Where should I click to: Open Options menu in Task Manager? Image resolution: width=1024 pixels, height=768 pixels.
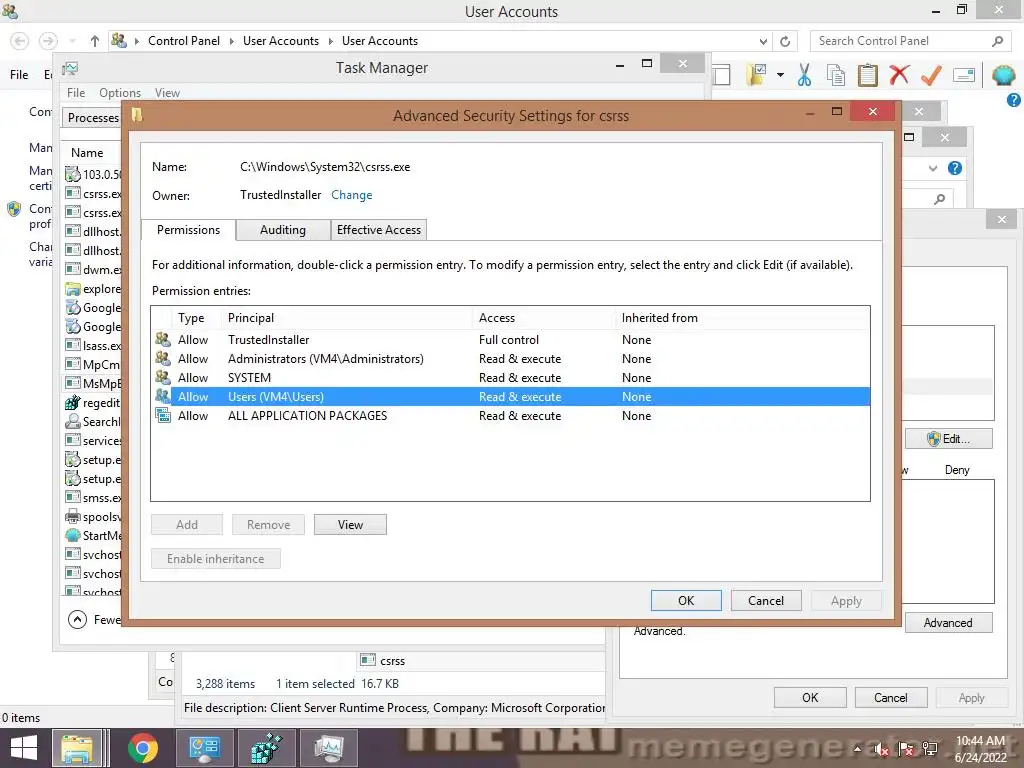[120, 93]
